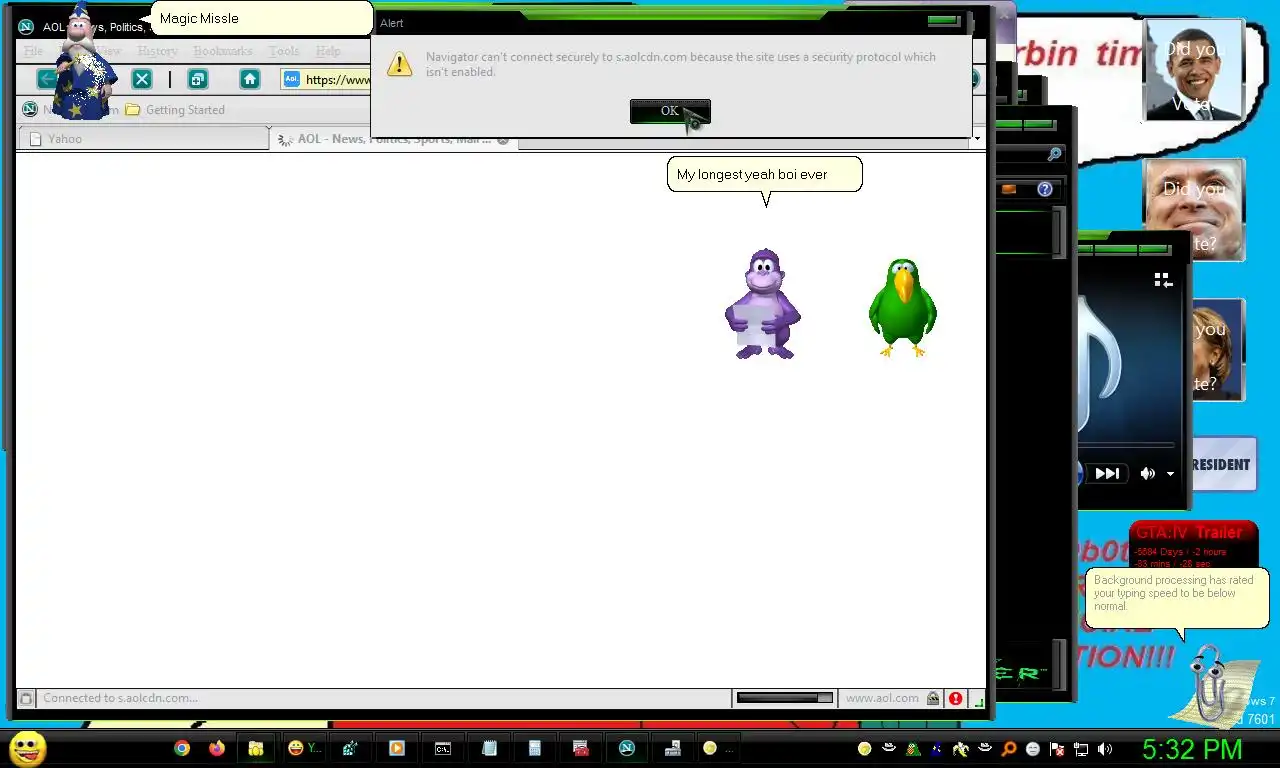Open the calculator taskbar button

tap(535, 748)
